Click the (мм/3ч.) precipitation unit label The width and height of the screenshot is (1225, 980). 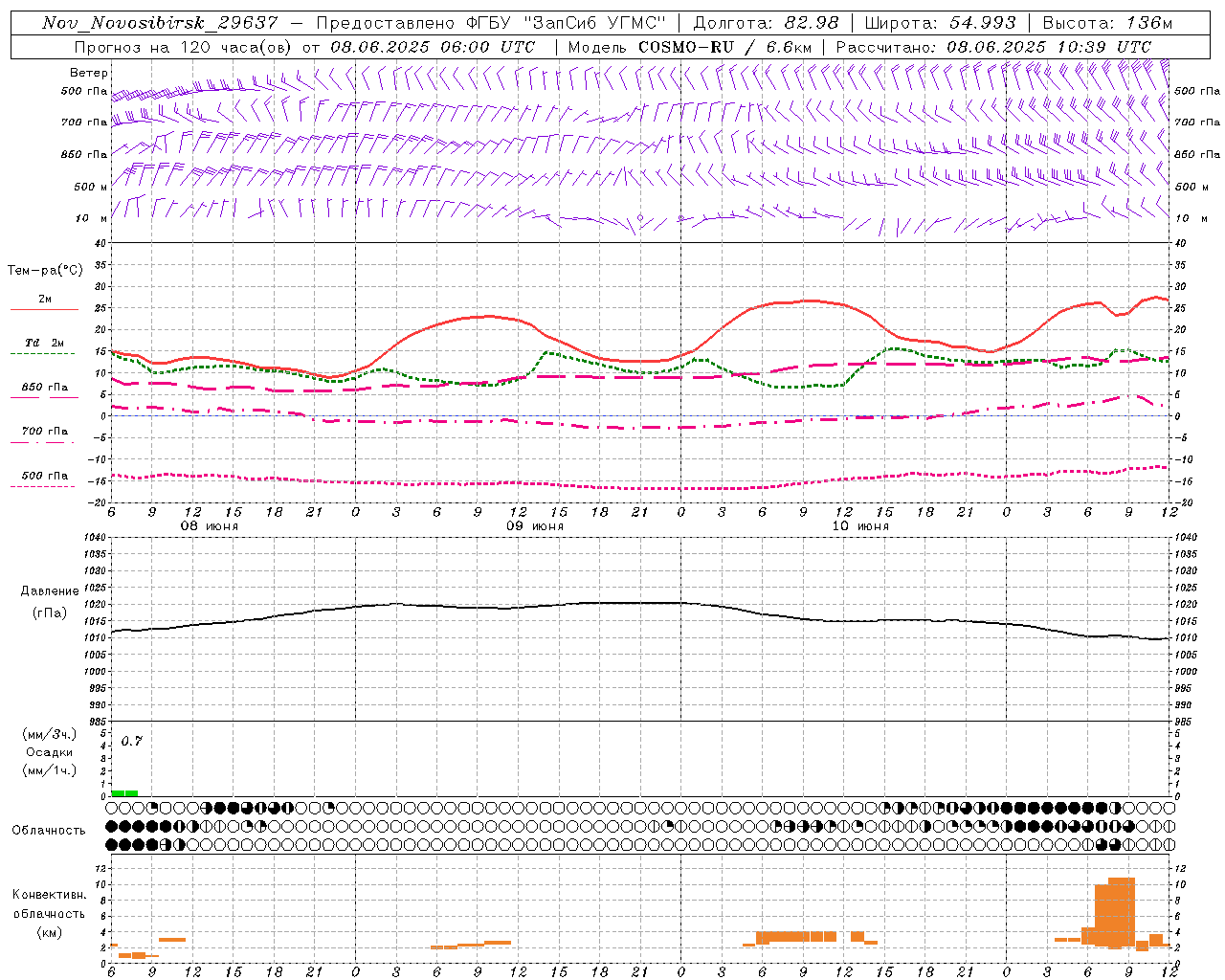tap(50, 734)
